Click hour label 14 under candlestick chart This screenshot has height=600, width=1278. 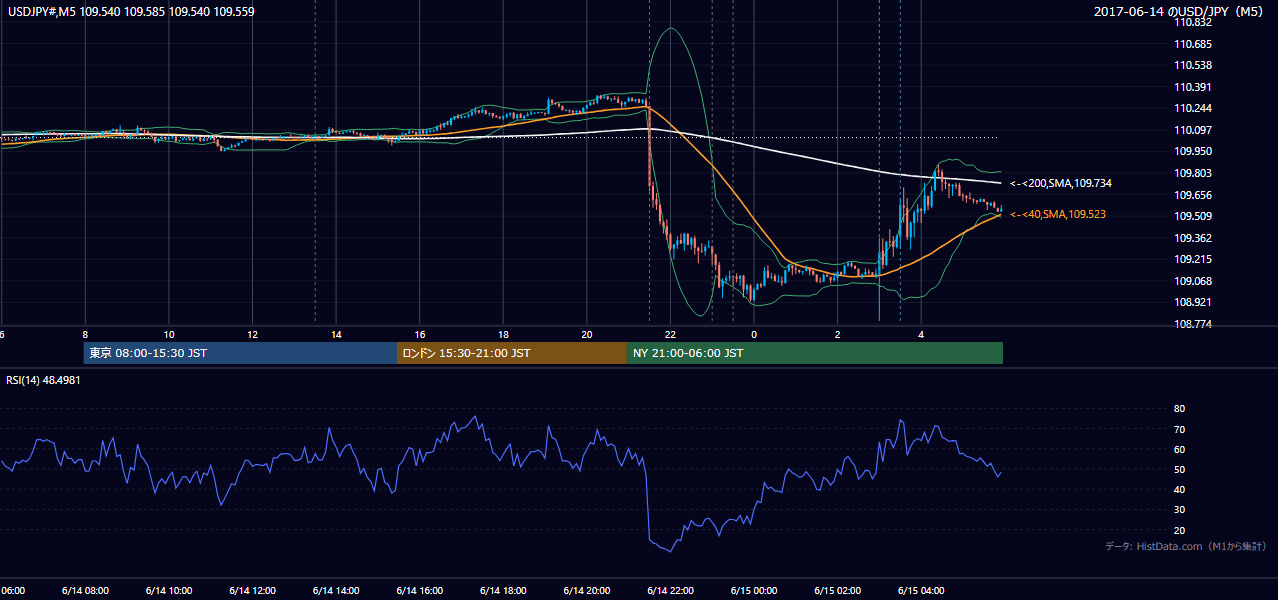click(336, 334)
